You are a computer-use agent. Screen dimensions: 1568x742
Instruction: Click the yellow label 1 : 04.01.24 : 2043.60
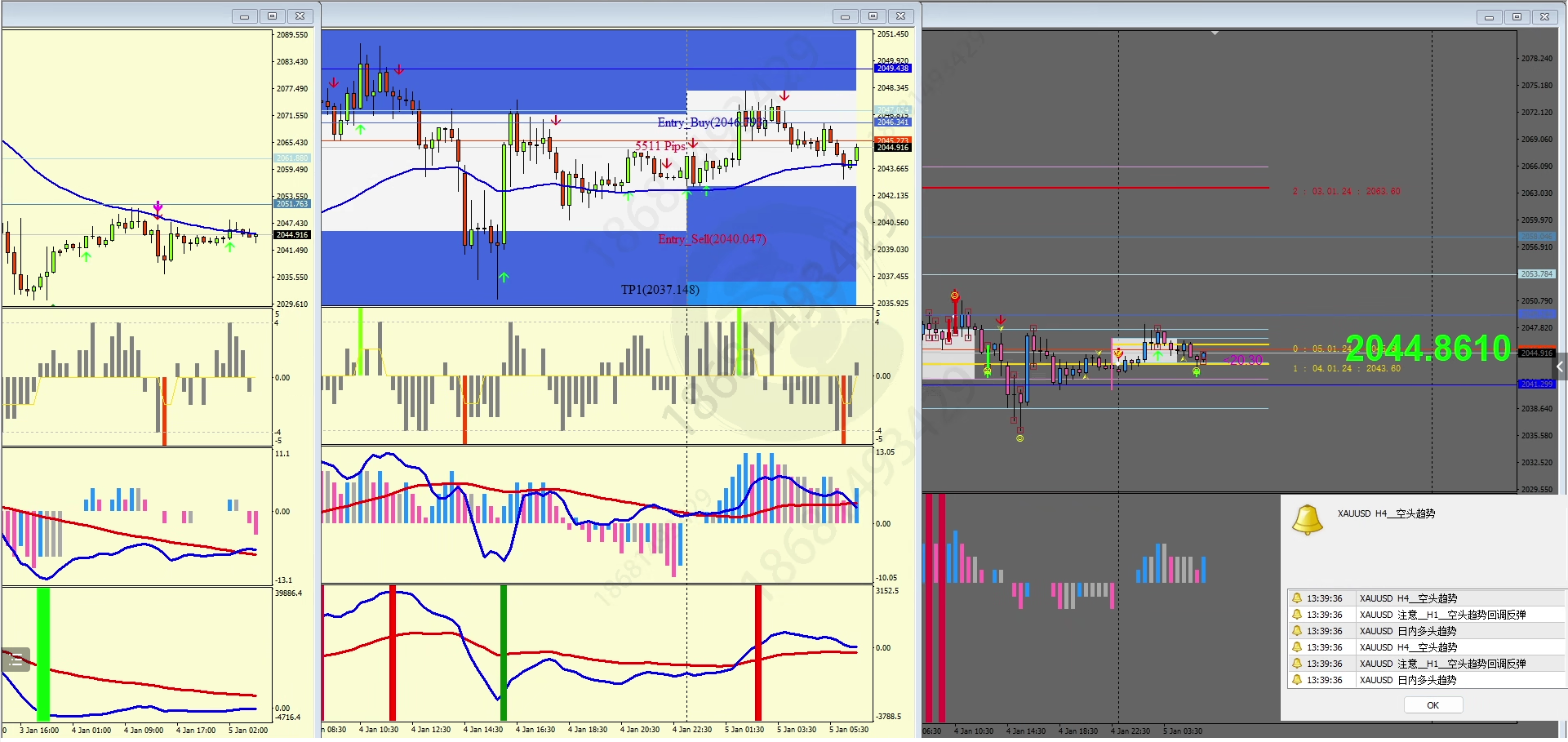(x=1346, y=368)
